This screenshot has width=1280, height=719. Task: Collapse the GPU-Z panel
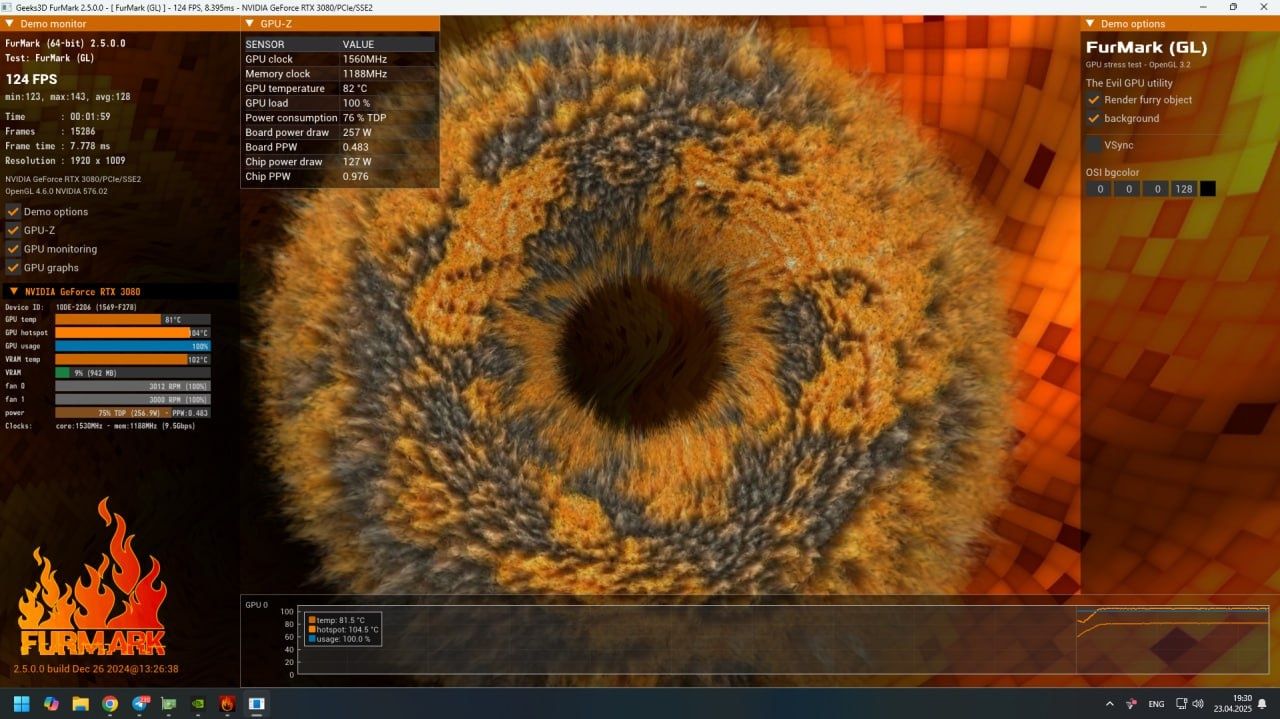(x=250, y=23)
